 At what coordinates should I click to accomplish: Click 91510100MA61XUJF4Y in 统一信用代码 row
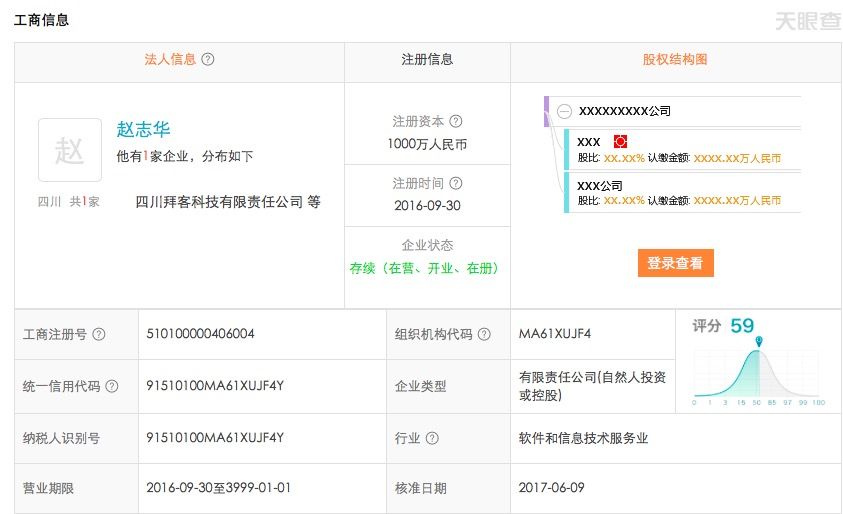point(215,386)
